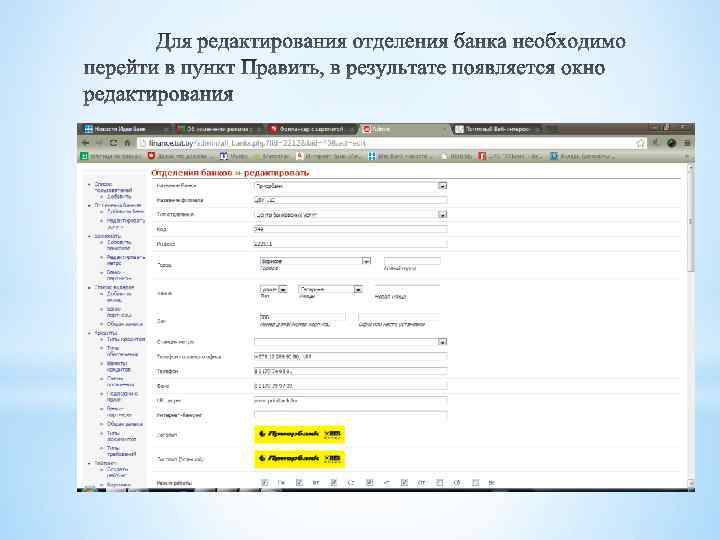Open the city dropdown showing Борисов
Screen dimensions: 720x540
pos(315,261)
